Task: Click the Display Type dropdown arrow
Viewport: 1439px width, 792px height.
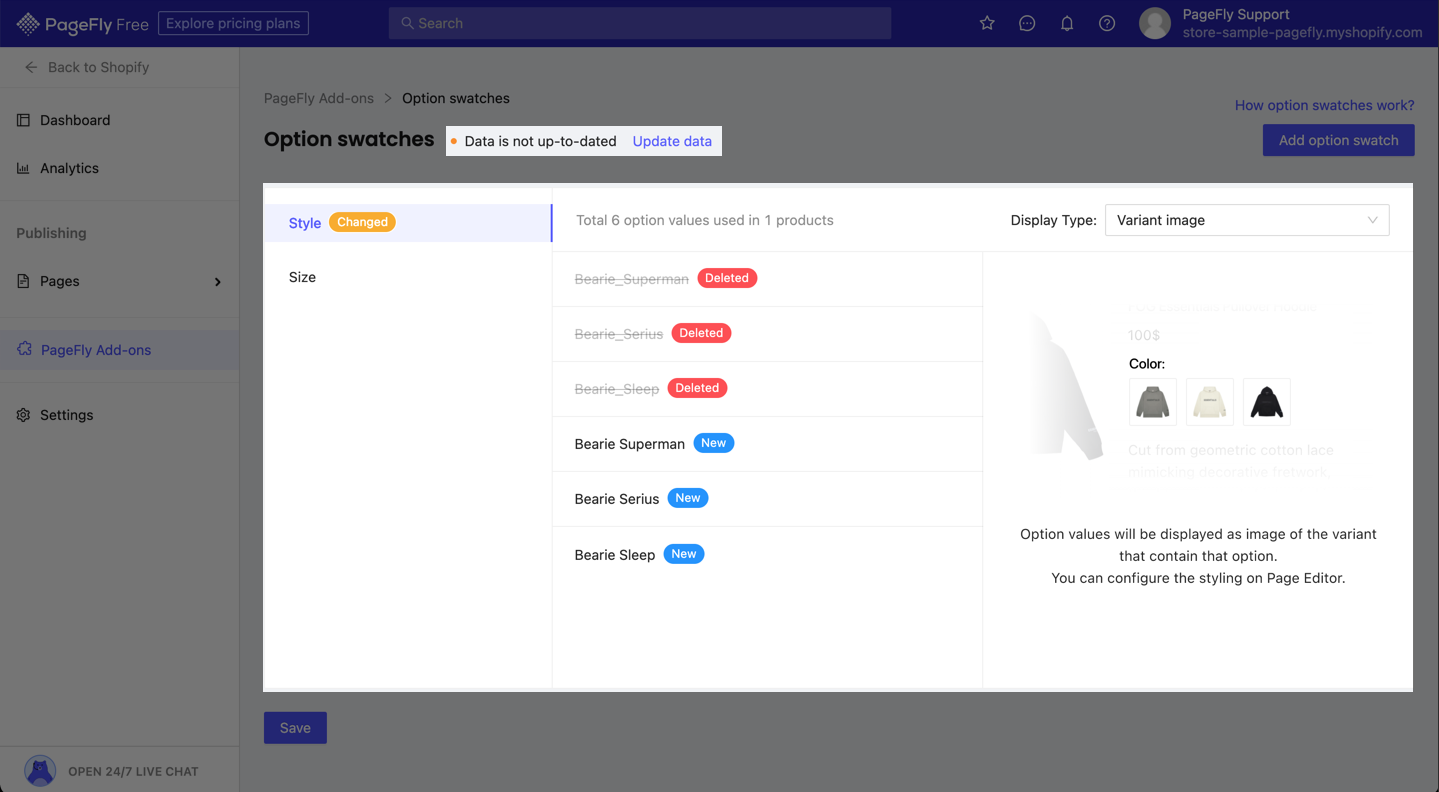Action: [x=1372, y=220]
